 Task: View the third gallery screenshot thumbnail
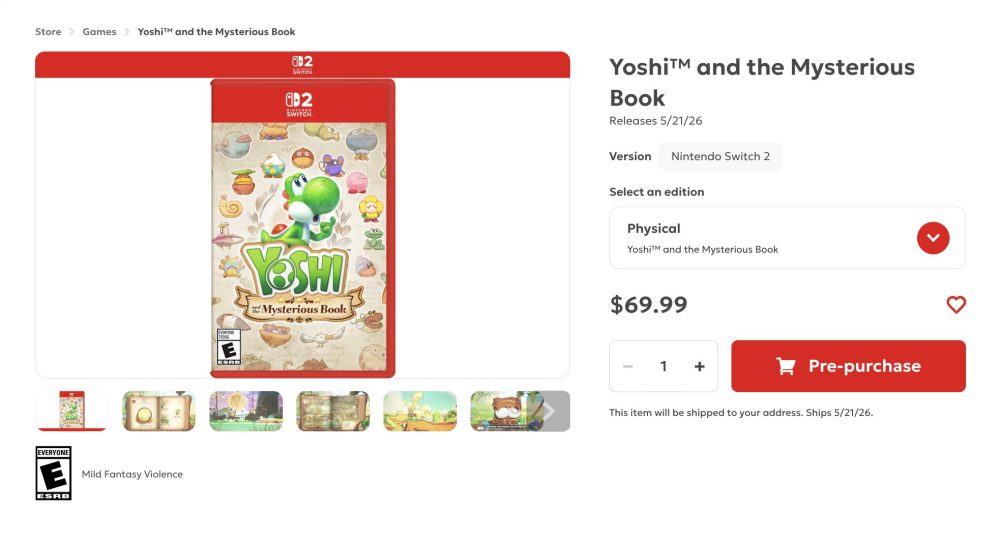click(245, 411)
